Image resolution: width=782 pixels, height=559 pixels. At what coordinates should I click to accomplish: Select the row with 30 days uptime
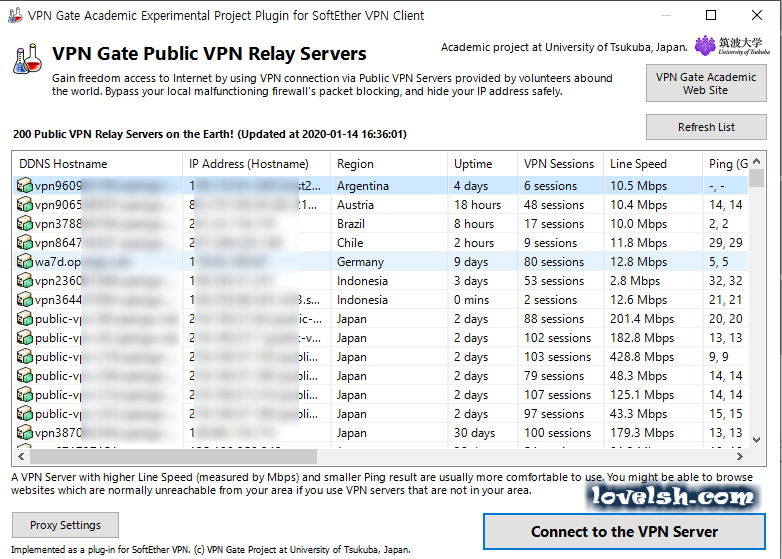pos(380,432)
